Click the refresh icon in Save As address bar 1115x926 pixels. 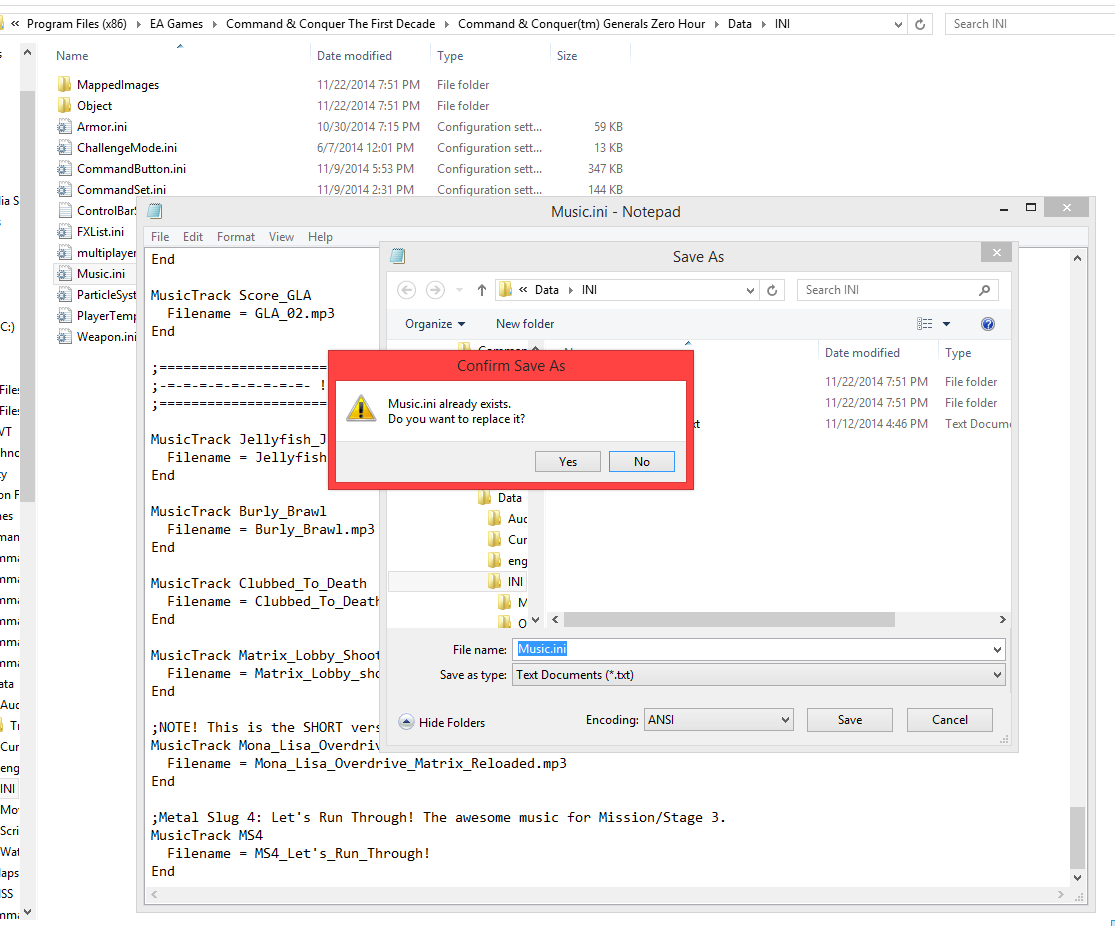(x=771, y=290)
